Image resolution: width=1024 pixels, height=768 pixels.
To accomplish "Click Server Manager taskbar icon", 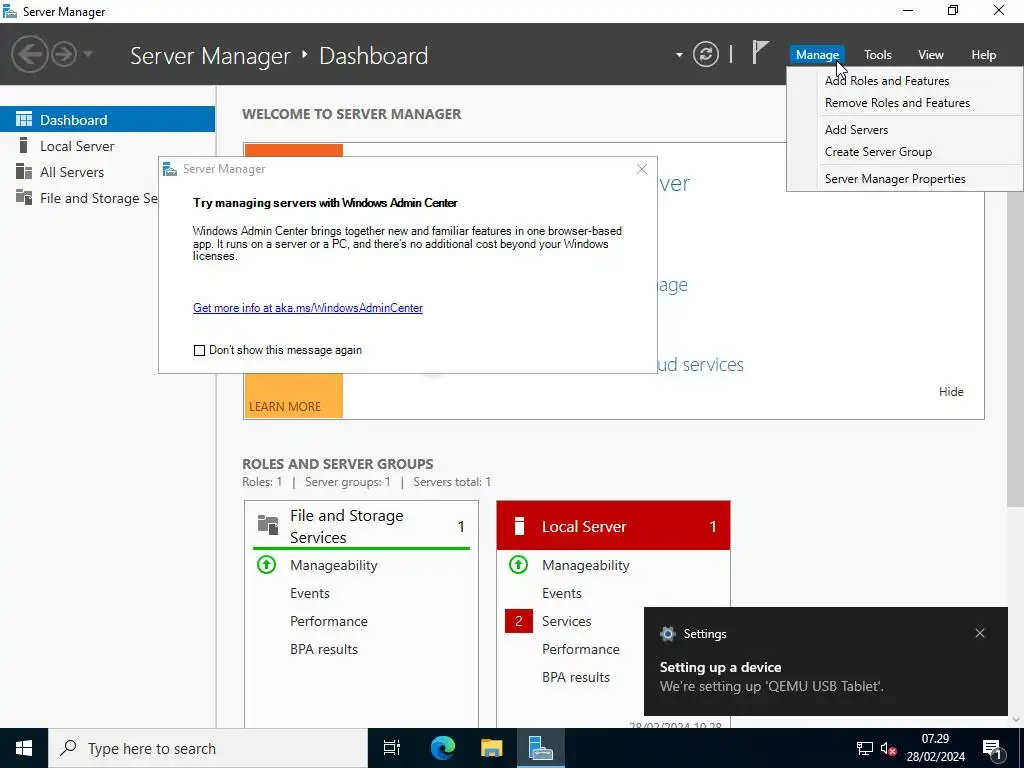I will [x=541, y=748].
